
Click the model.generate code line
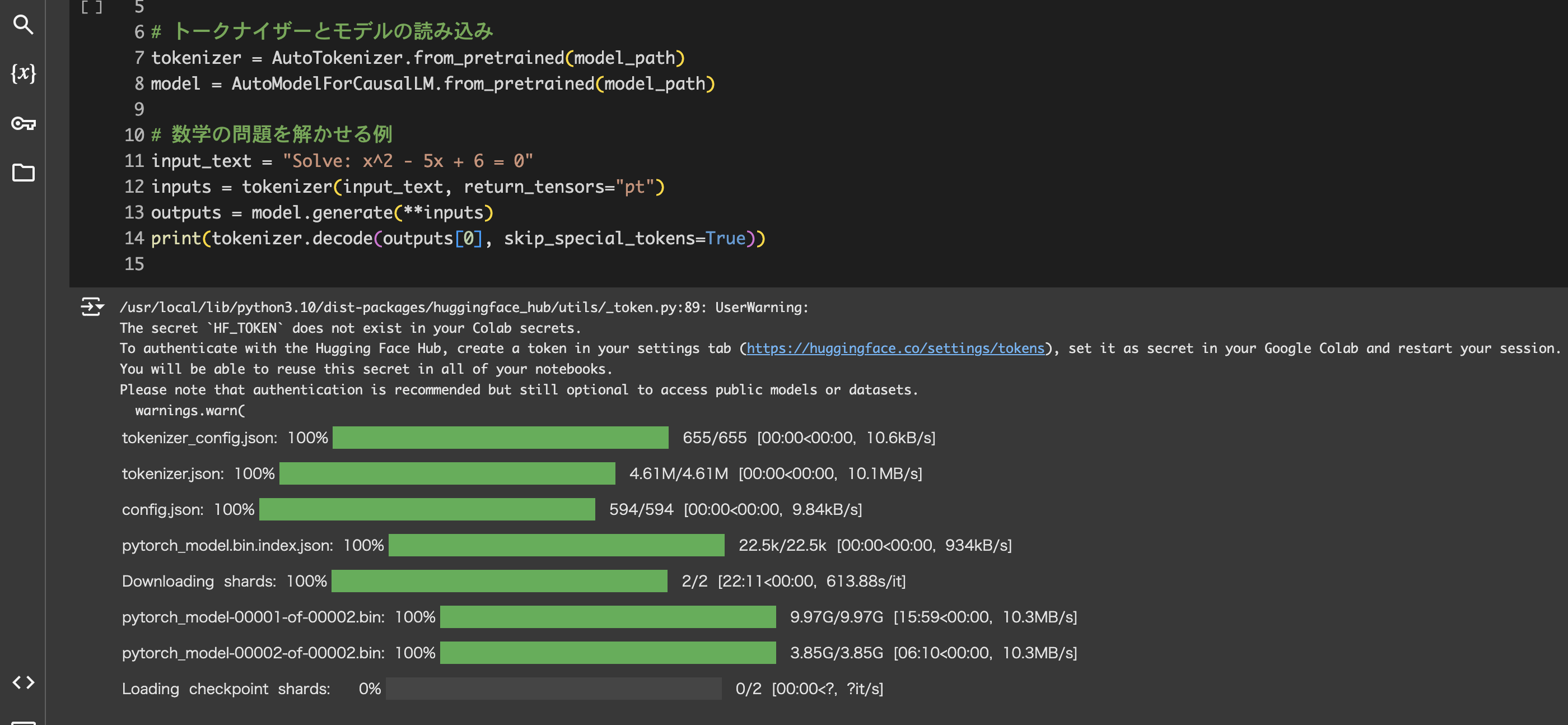321,213
